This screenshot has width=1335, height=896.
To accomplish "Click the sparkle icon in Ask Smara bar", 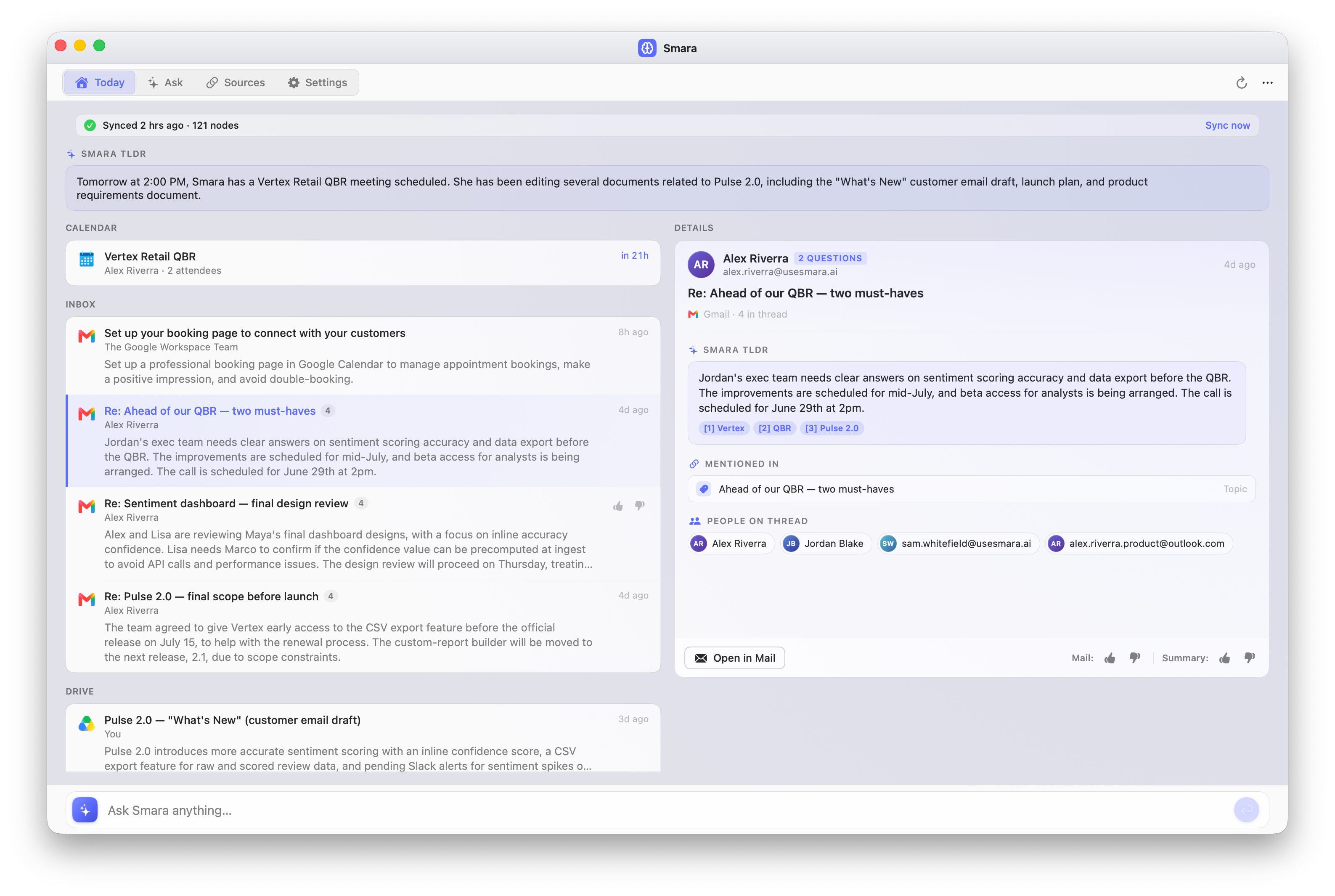I will pos(85,810).
